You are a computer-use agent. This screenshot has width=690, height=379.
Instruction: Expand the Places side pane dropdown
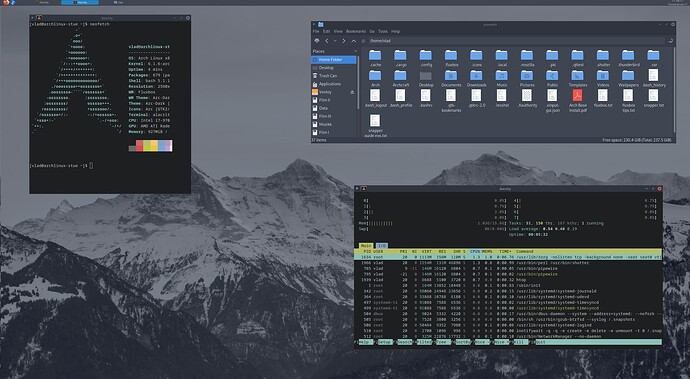click(x=356, y=52)
